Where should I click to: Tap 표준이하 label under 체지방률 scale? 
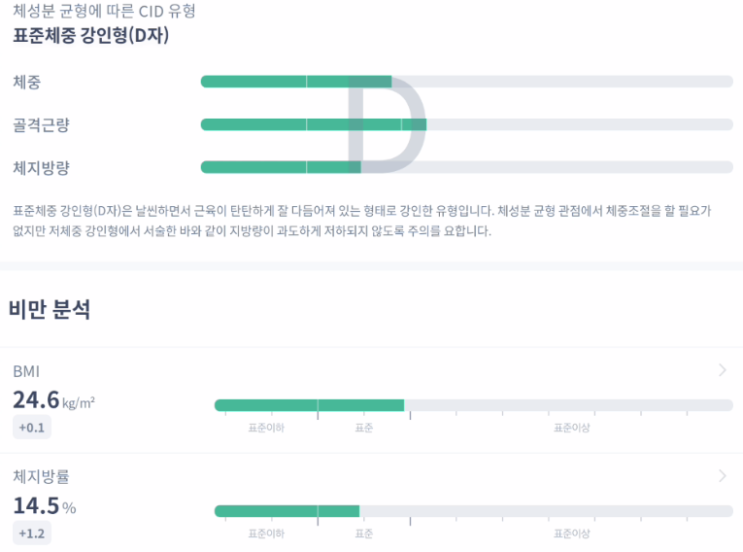pyautogui.click(x=266, y=534)
